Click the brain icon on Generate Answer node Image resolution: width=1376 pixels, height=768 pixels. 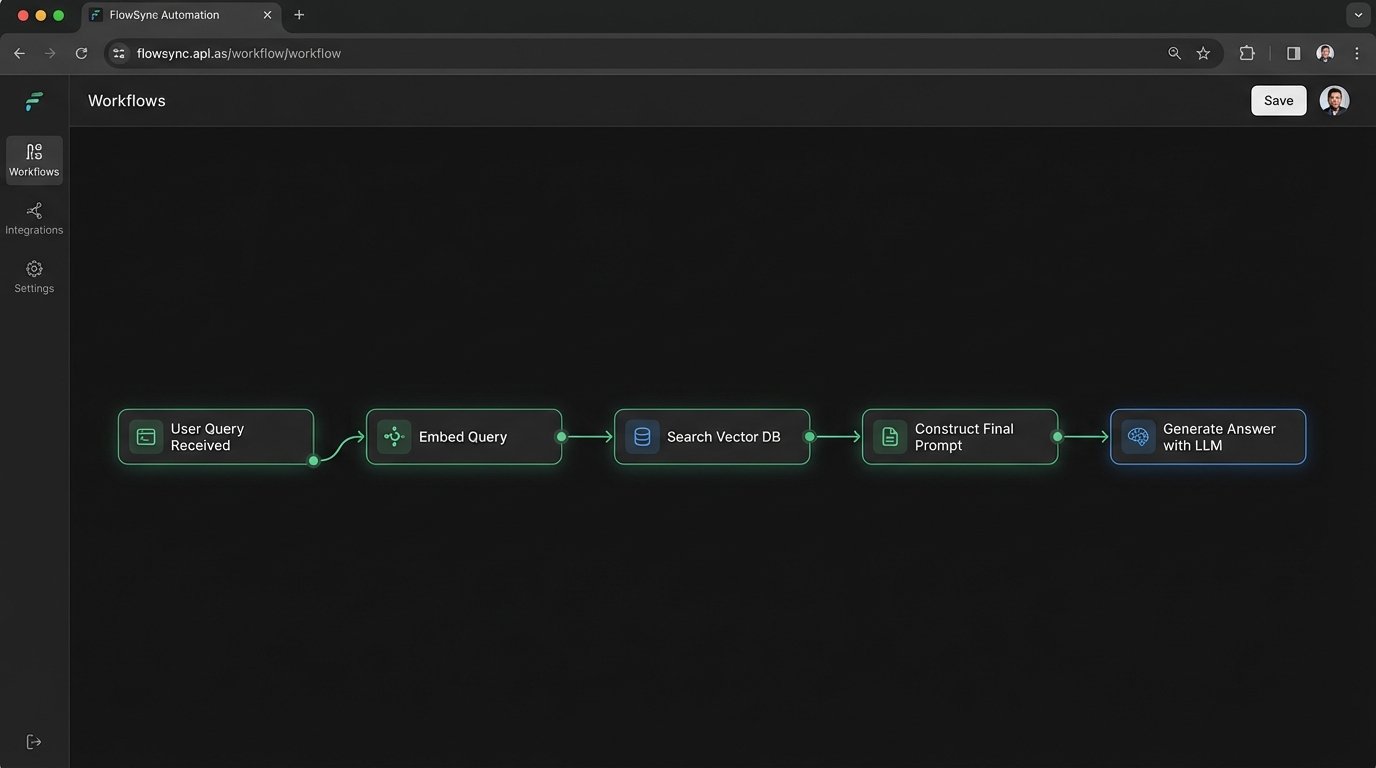click(x=1138, y=437)
